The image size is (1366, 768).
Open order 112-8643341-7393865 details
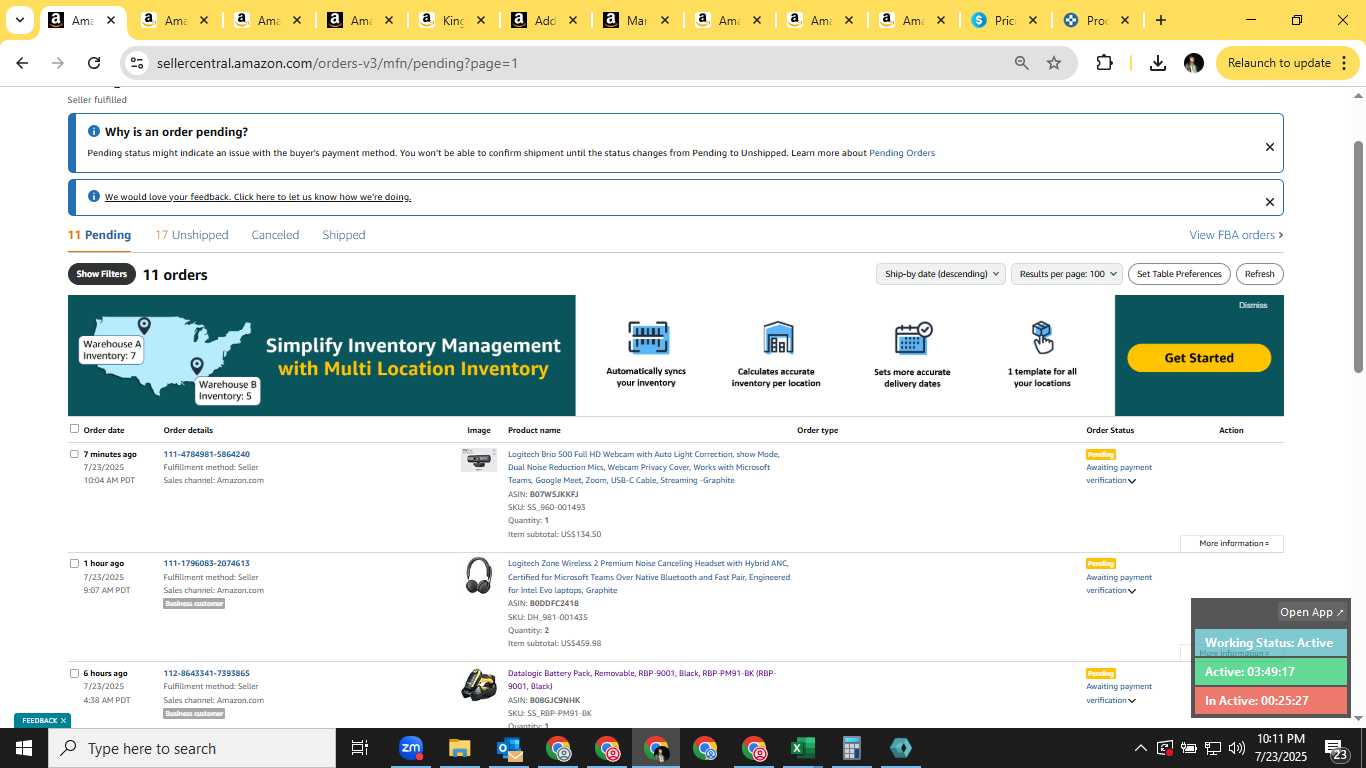coord(206,673)
